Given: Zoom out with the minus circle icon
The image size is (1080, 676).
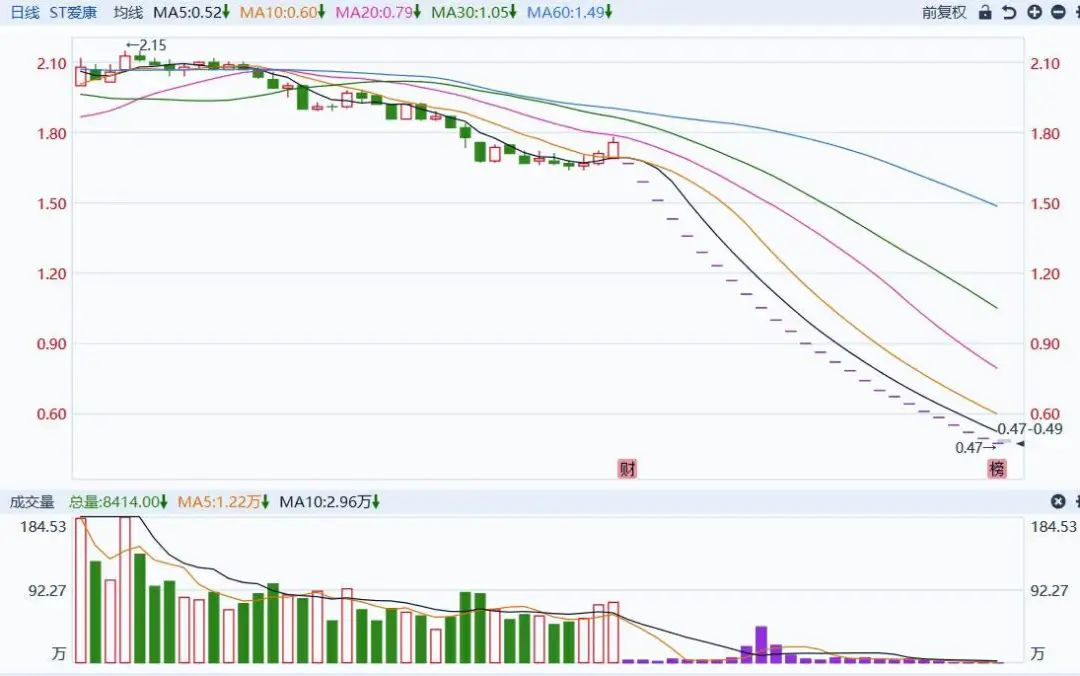Looking at the screenshot, I should coord(1059,12).
